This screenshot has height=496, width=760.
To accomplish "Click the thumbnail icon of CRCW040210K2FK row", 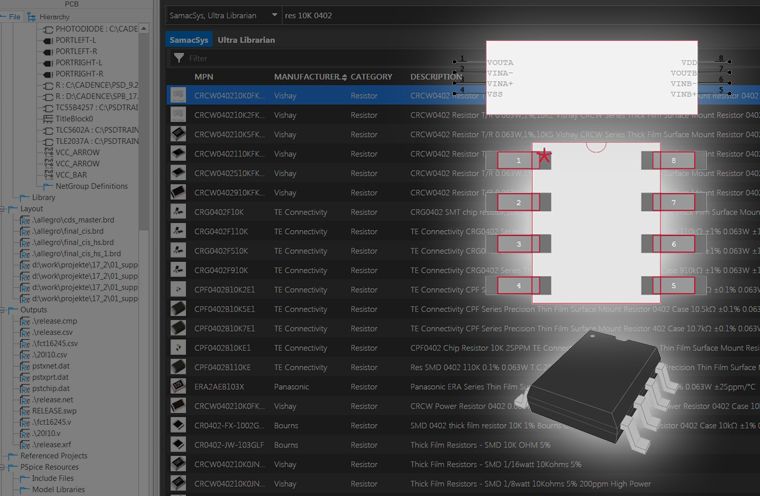I will 178,115.
